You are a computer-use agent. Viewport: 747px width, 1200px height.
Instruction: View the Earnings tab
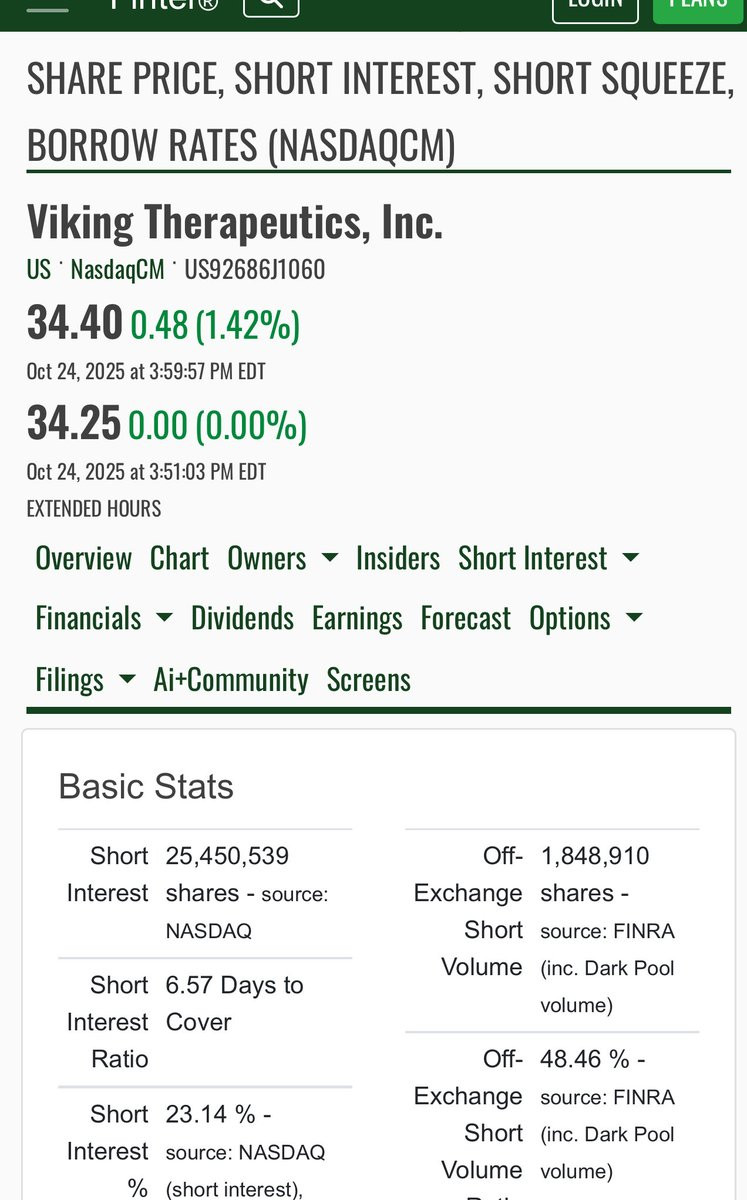pyautogui.click(x=357, y=618)
